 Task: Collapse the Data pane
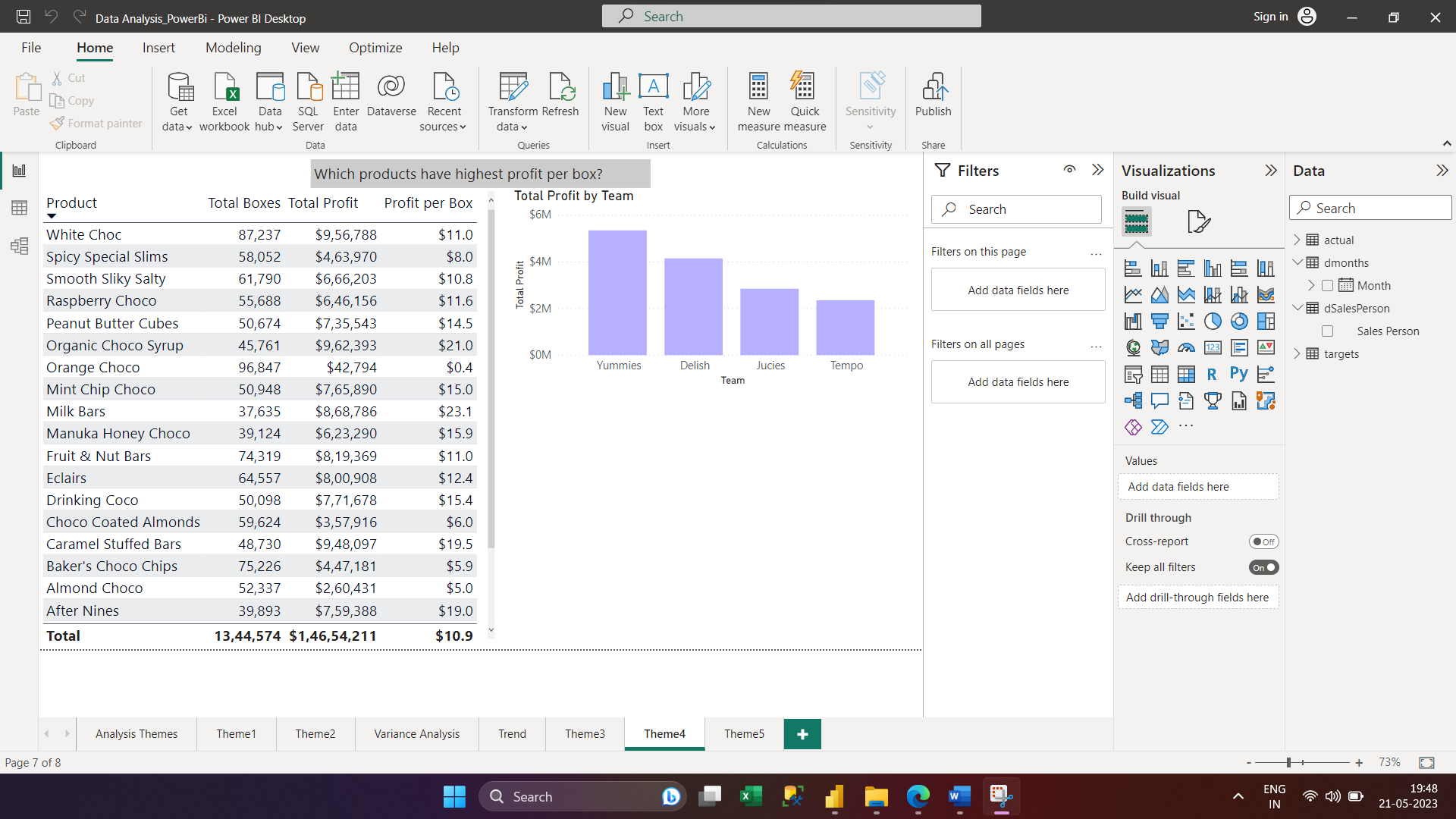tap(1442, 171)
